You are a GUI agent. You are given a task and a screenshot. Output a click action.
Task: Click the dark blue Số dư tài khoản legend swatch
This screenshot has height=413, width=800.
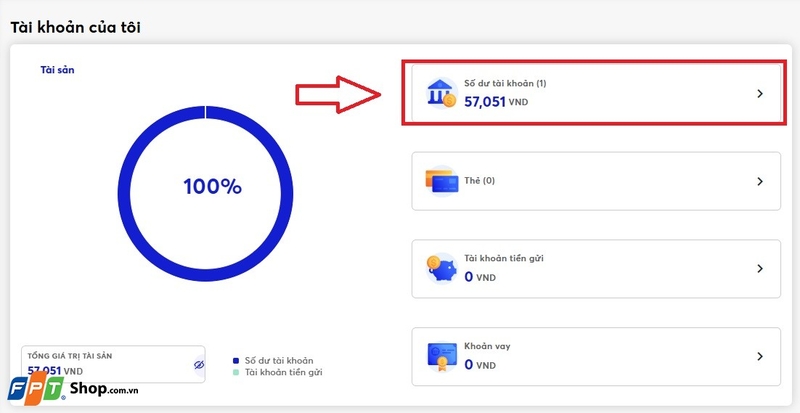click(x=236, y=360)
